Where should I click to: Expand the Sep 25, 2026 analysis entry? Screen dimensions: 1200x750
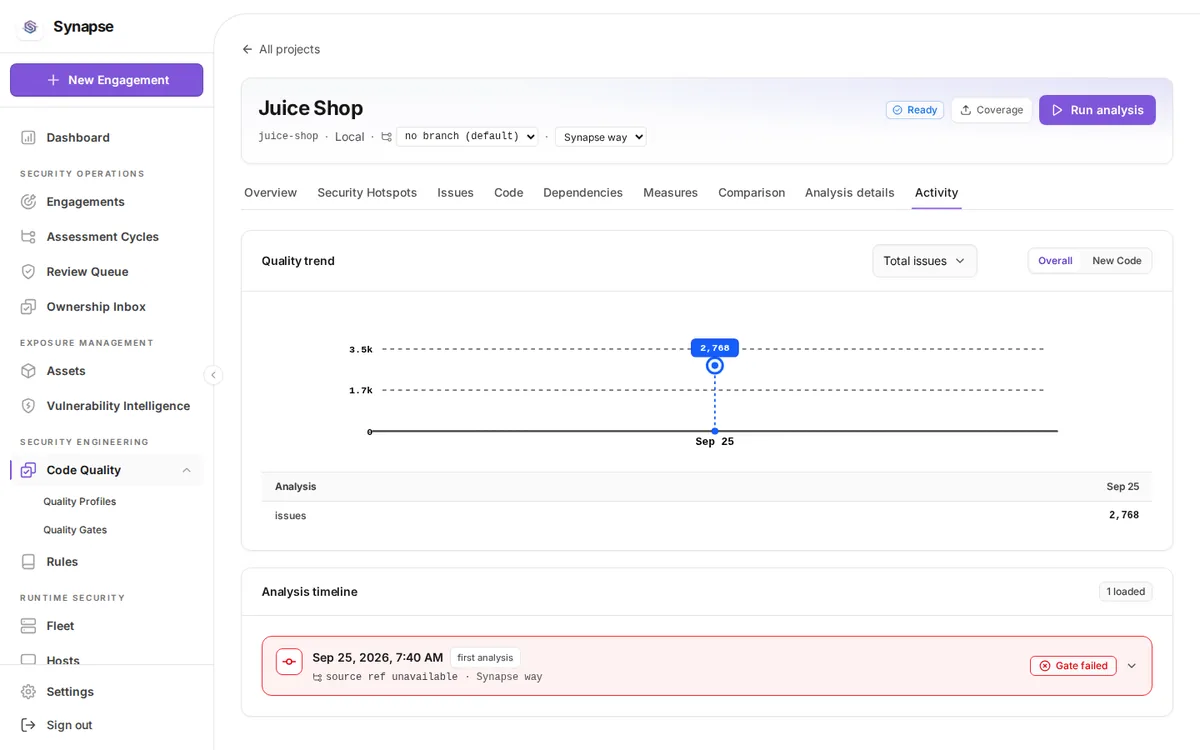point(1131,666)
